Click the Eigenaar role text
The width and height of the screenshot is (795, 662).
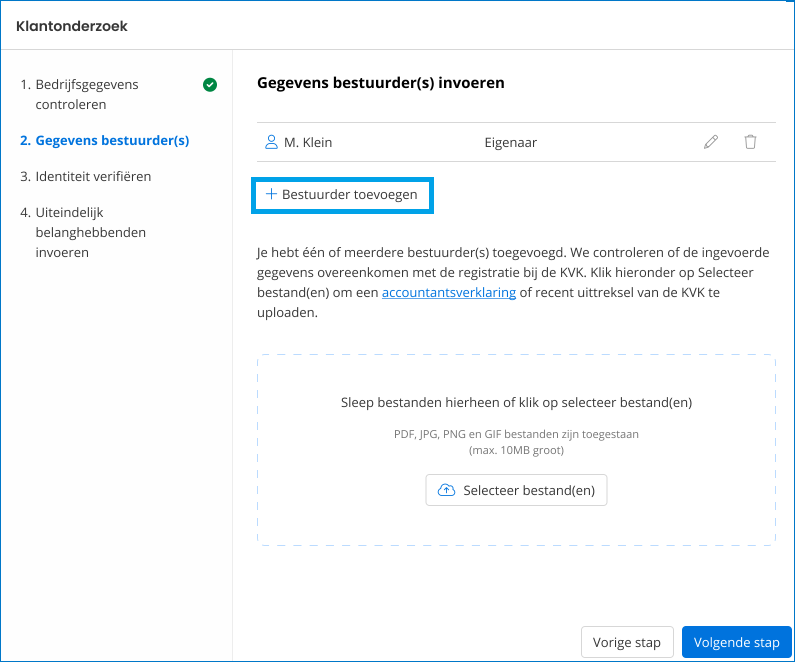(x=510, y=142)
